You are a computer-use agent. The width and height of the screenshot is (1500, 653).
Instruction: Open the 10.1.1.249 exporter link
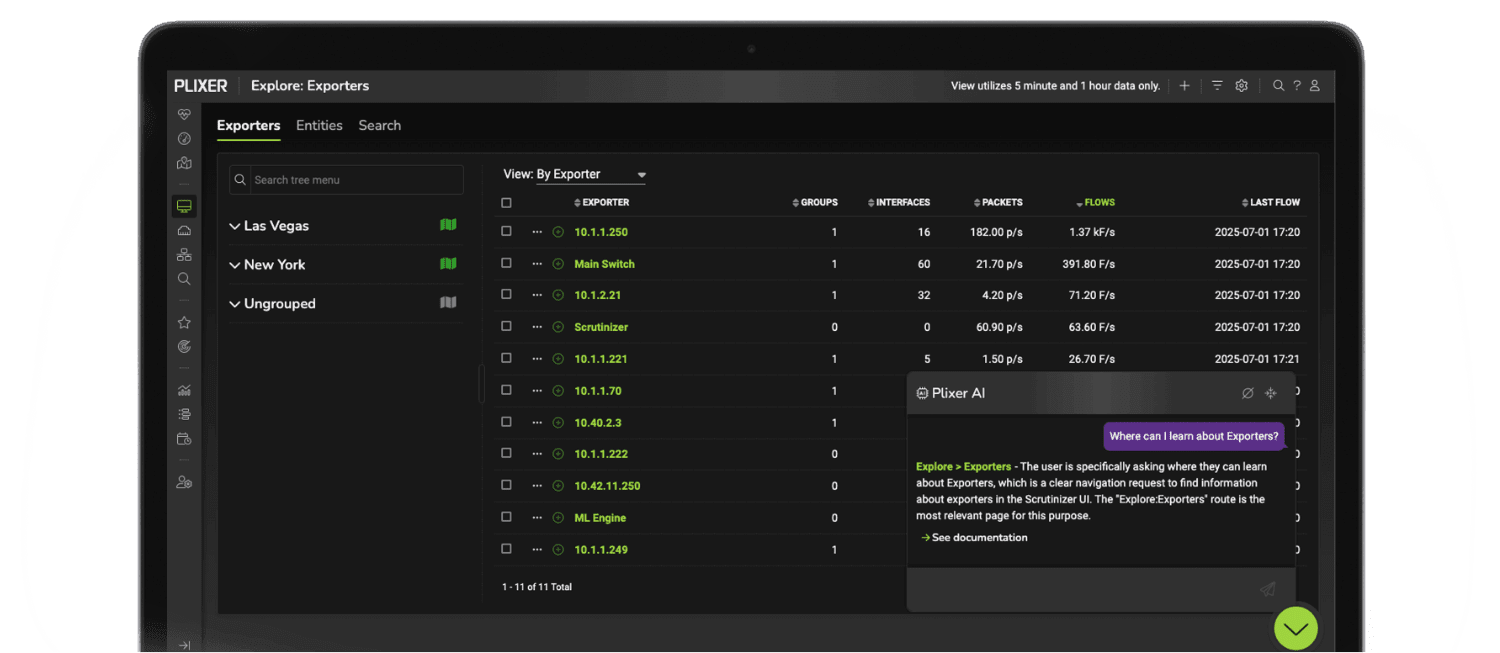(601, 550)
